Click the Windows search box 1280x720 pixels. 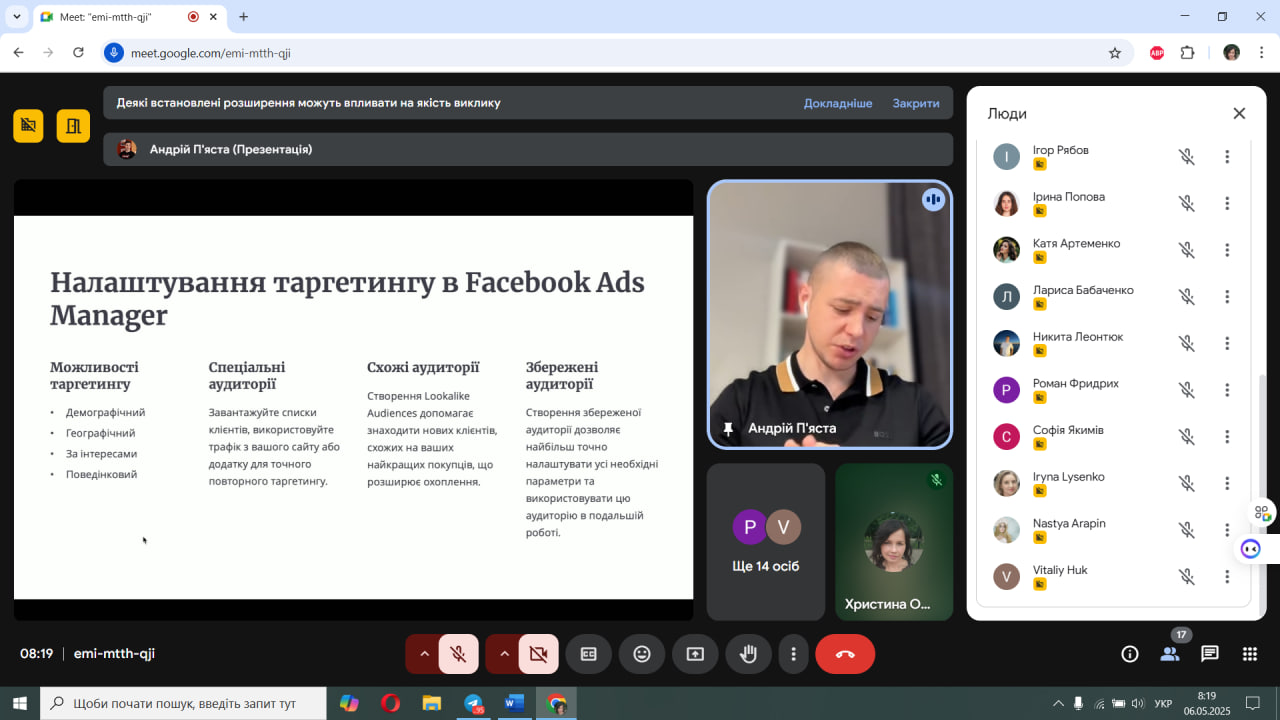coord(183,703)
